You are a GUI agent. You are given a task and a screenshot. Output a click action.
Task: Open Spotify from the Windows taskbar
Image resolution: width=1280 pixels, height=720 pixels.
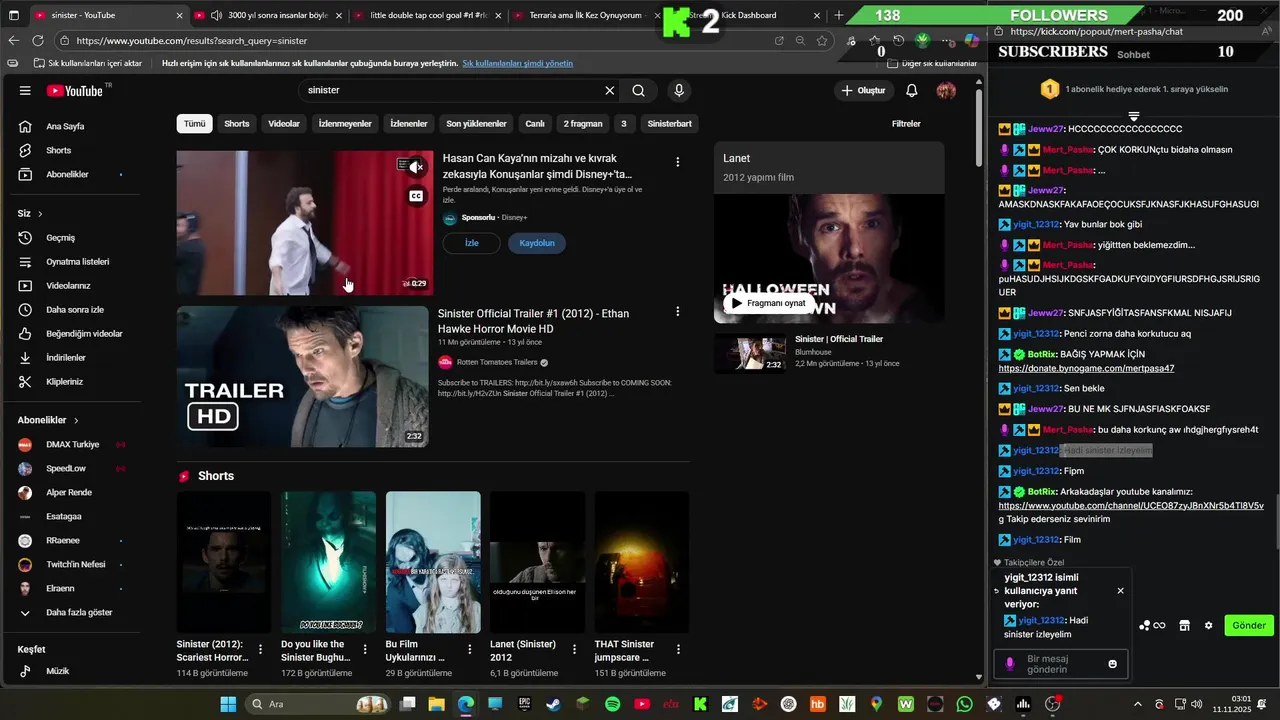click(x=612, y=704)
